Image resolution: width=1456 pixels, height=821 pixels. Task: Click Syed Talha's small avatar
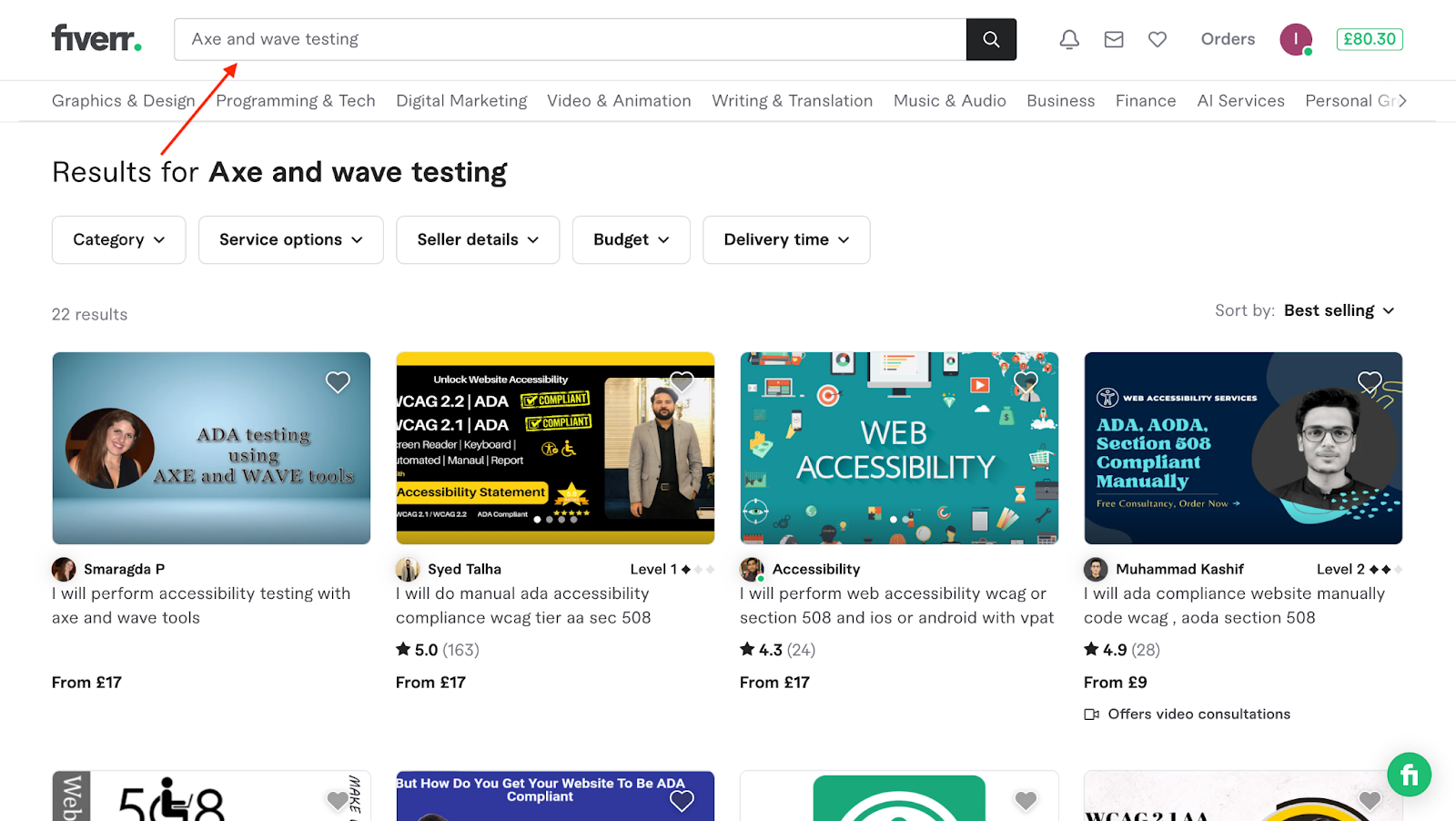click(x=408, y=570)
